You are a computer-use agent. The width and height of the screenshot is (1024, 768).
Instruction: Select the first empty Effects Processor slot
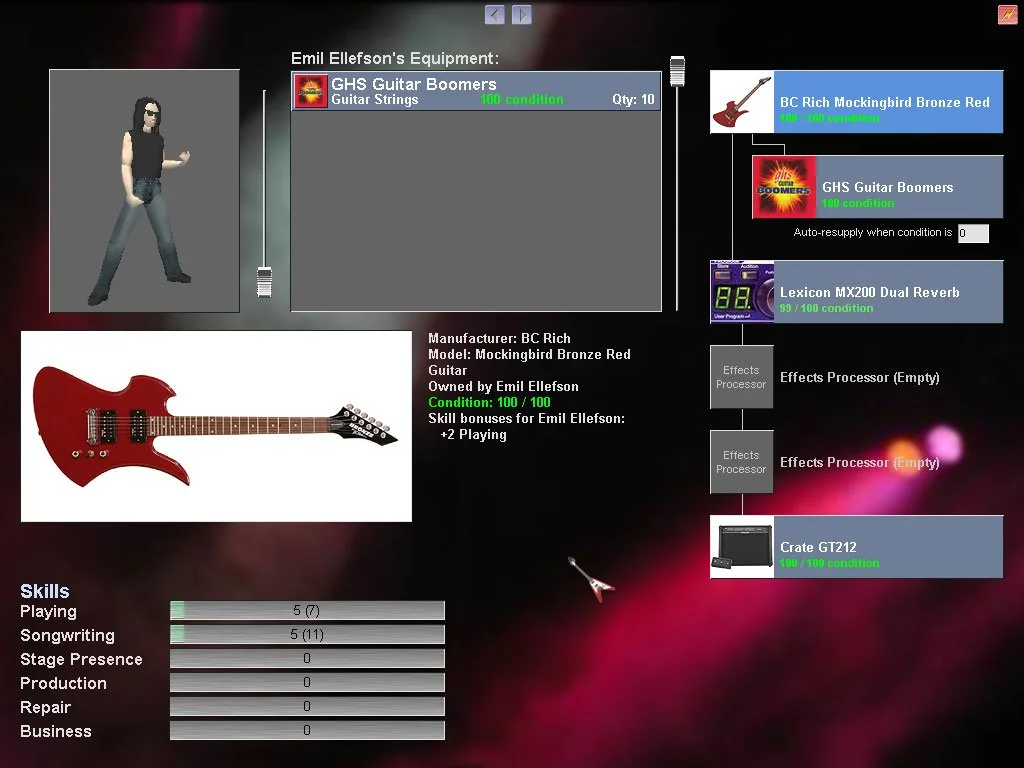[x=742, y=377]
